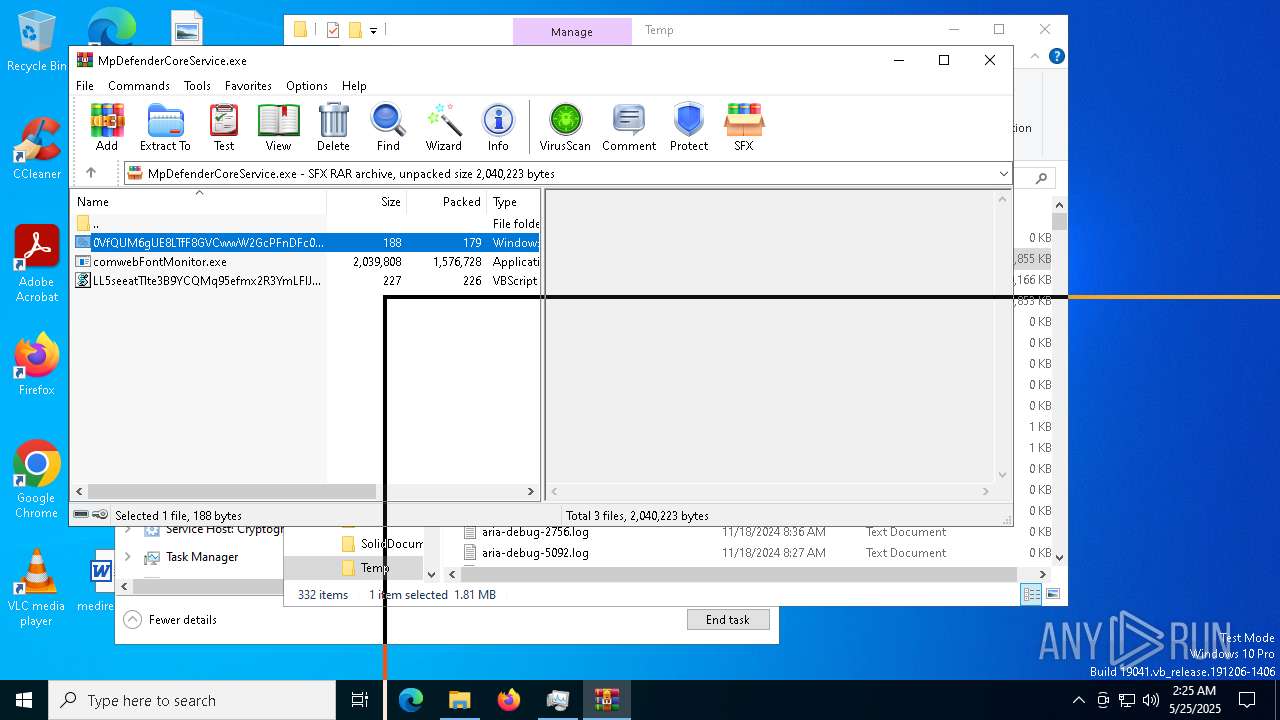This screenshot has width=1280, height=720.
Task: Open Explorer help question mark icon
Action: [1056, 57]
